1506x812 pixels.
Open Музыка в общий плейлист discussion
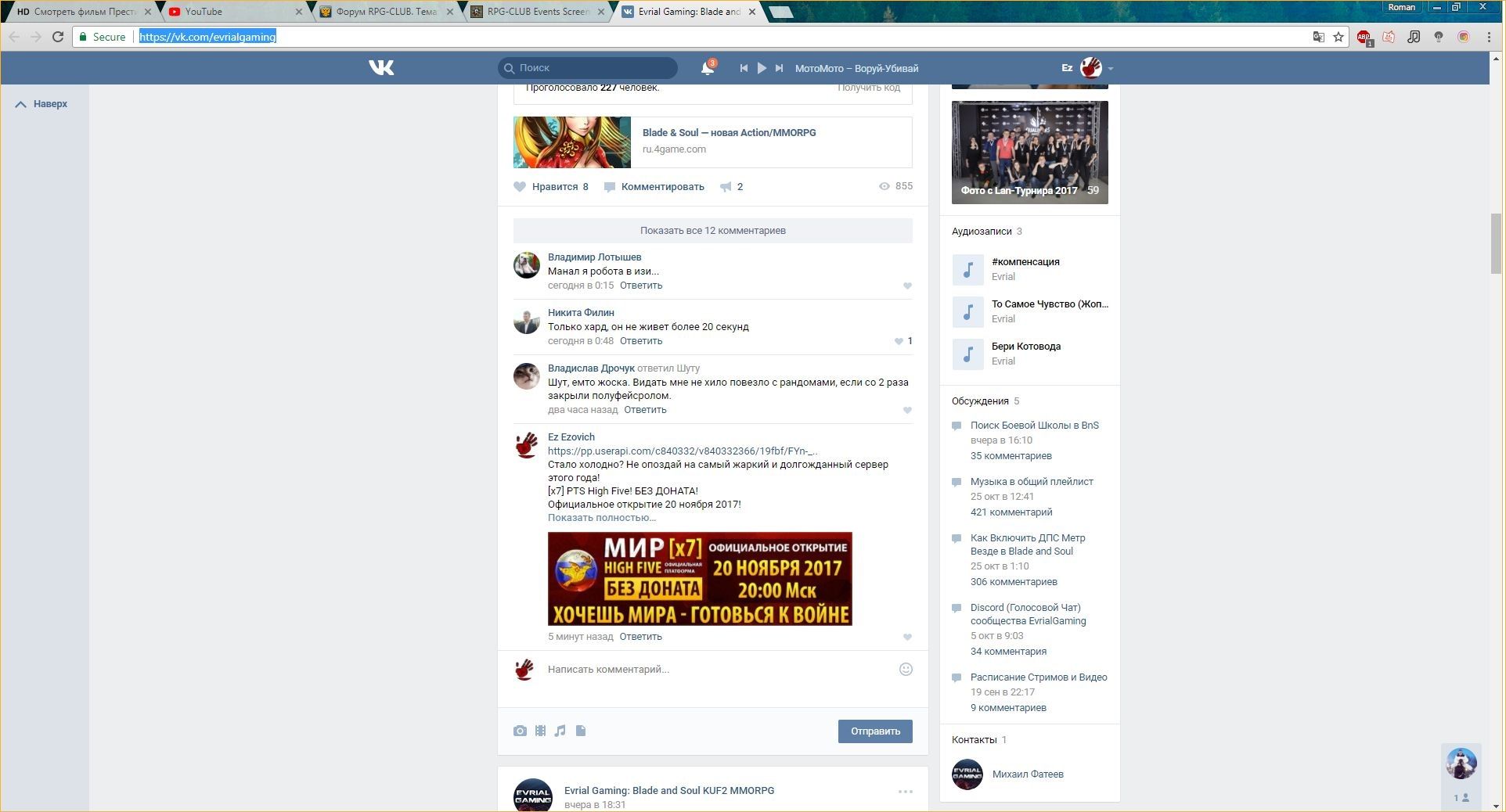[1032, 482]
